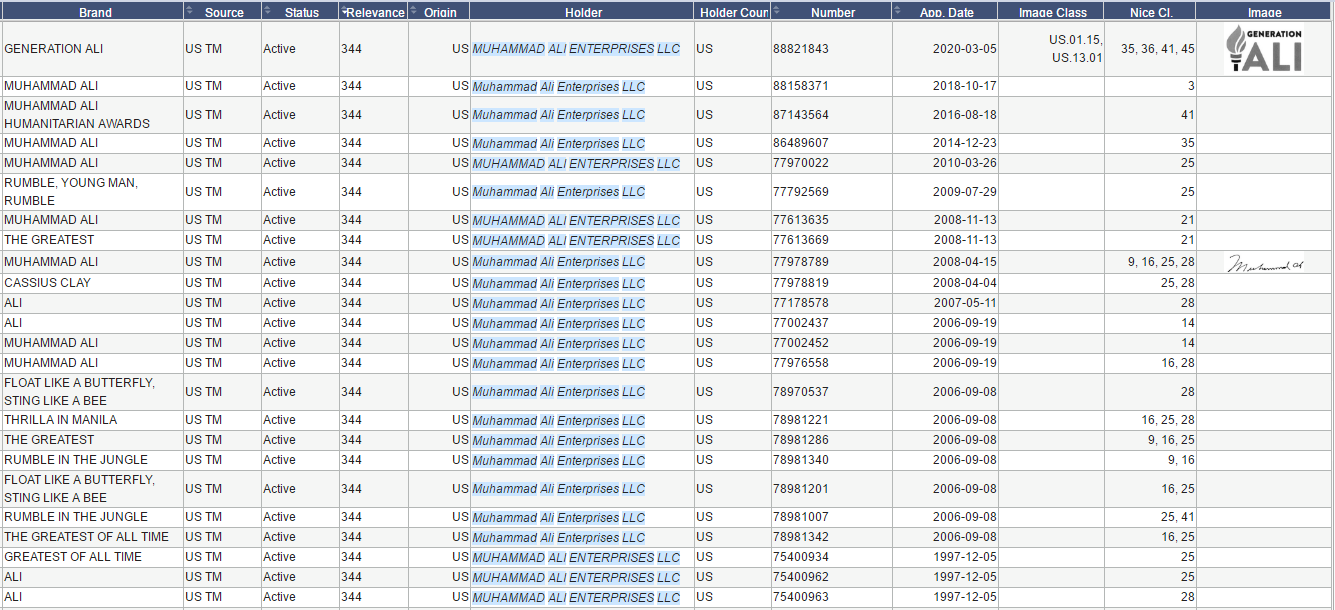1335x610 pixels.
Task: Click the Holder column header
Action: pos(584,13)
